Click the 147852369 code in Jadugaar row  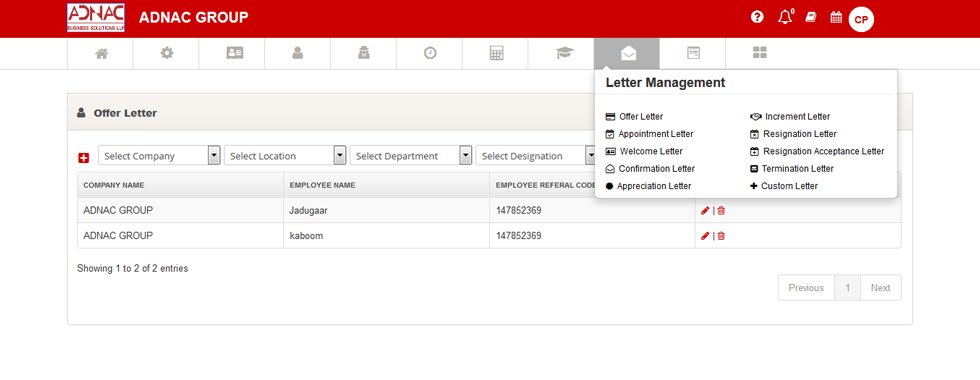518,211
